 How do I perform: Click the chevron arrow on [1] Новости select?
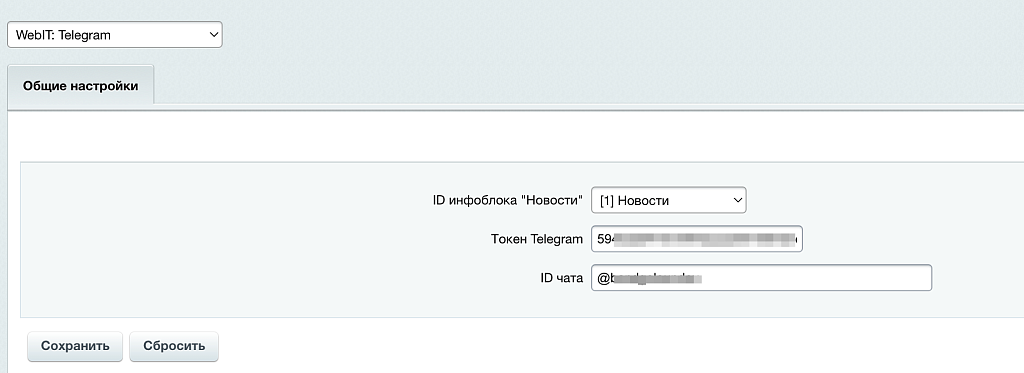pyautogui.click(x=738, y=201)
